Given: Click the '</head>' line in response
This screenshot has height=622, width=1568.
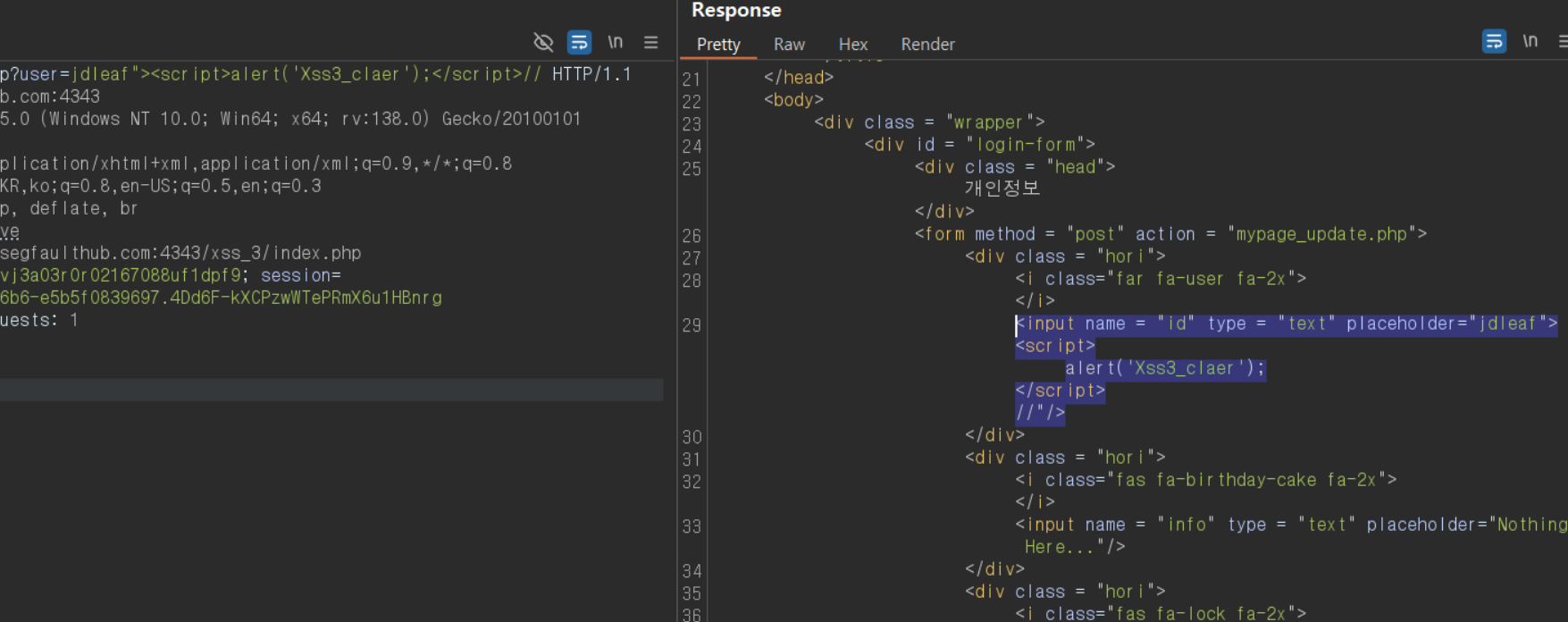Looking at the screenshot, I should pos(799,78).
